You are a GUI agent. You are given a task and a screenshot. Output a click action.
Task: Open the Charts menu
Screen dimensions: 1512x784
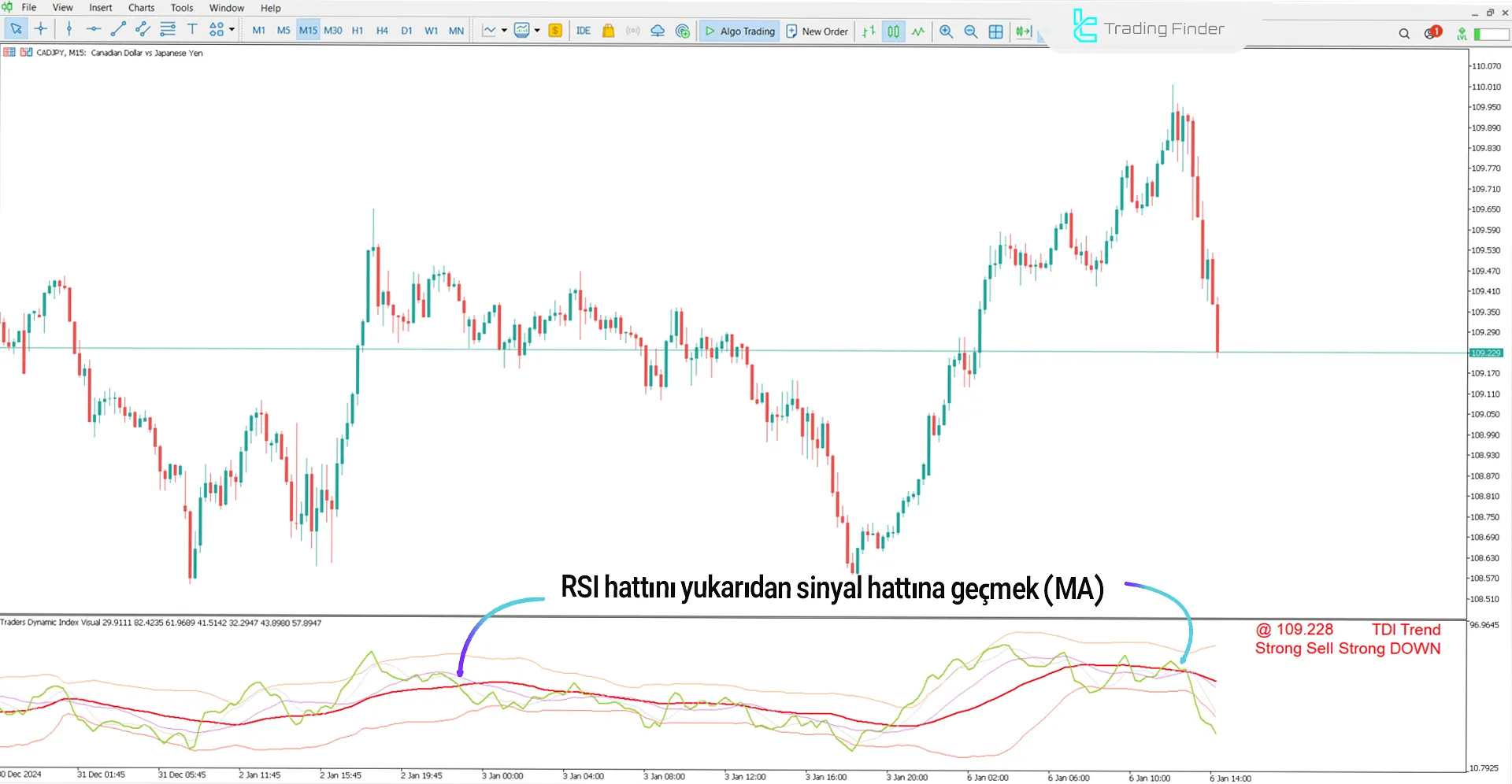141,7
